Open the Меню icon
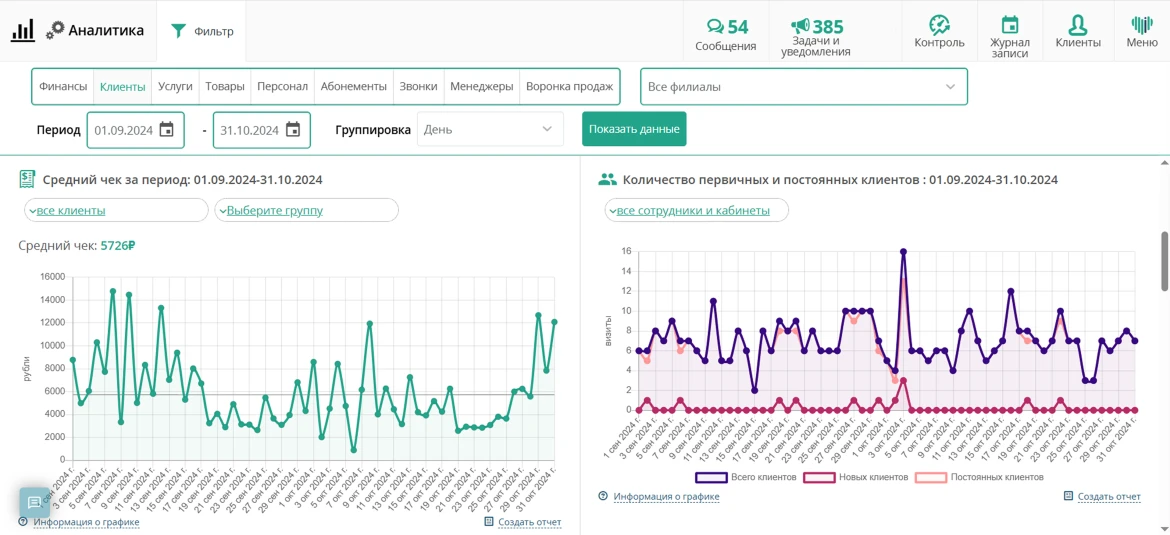This screenshot has height=535, width=1170. click(1142, 25)
